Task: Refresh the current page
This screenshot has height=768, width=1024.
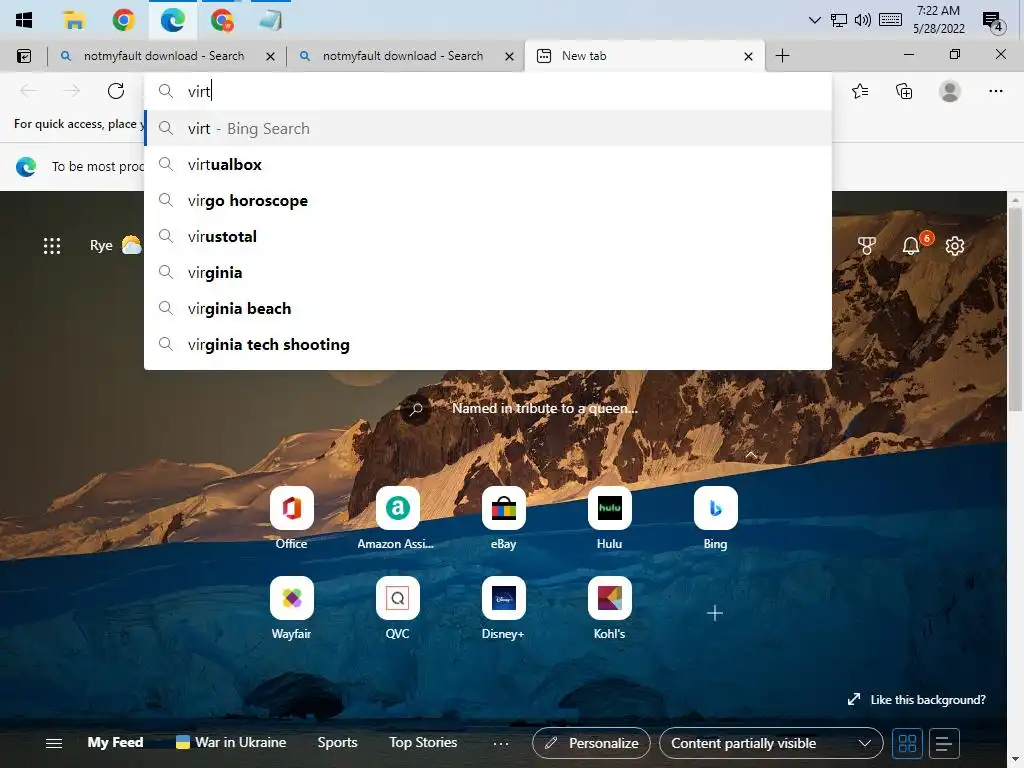Action: click(x=116, y=91)
